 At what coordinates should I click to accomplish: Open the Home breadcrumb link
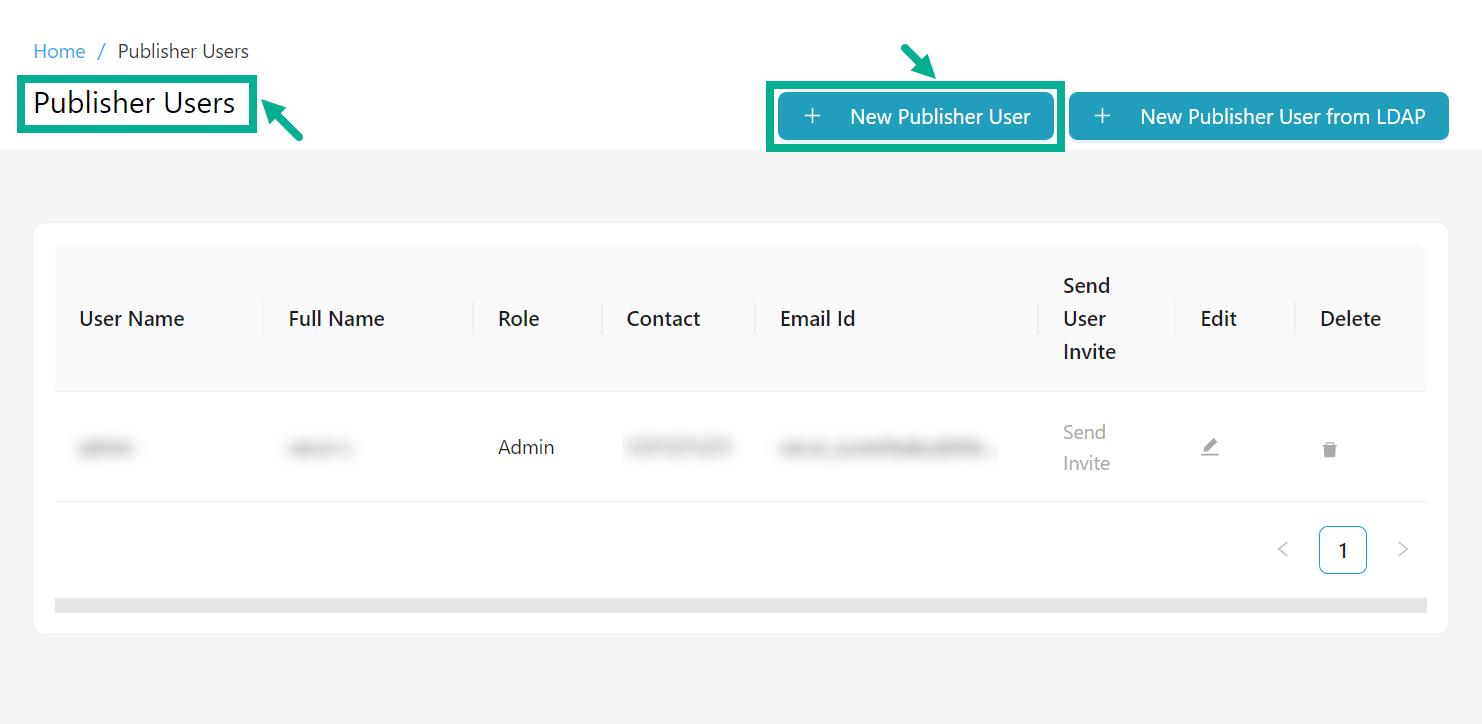pos(59,50)
